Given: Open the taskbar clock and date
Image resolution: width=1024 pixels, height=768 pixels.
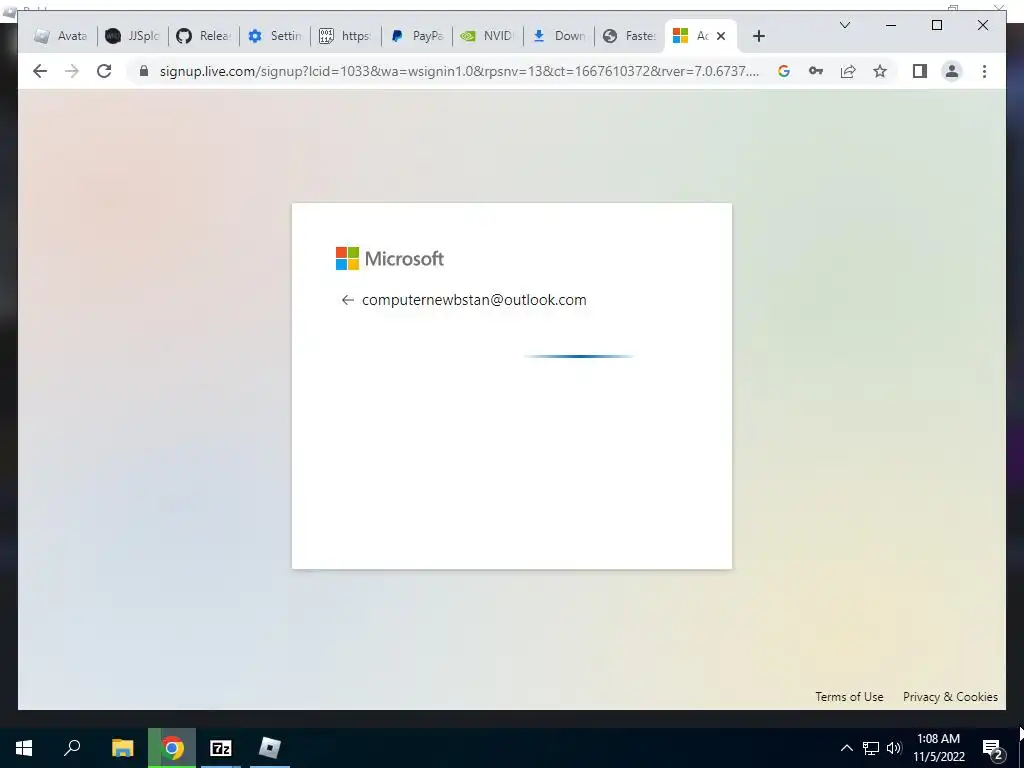Looking at the screenshot, I should (x=938, y=748).
